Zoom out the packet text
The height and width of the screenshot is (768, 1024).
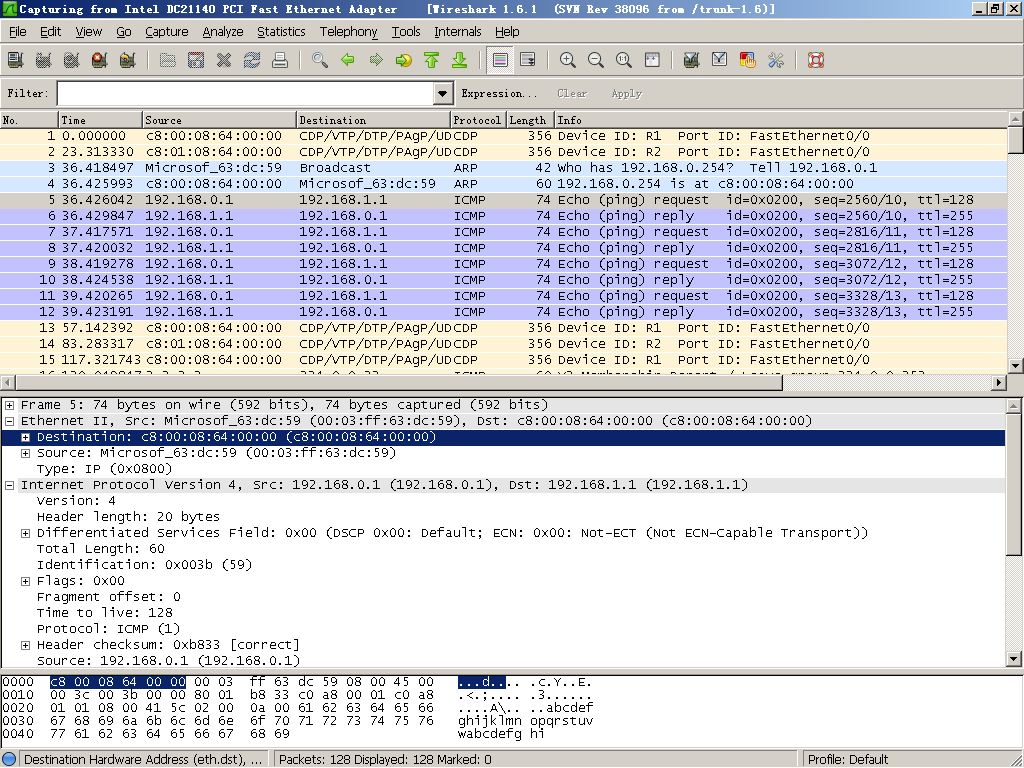[x=596, y=60]
